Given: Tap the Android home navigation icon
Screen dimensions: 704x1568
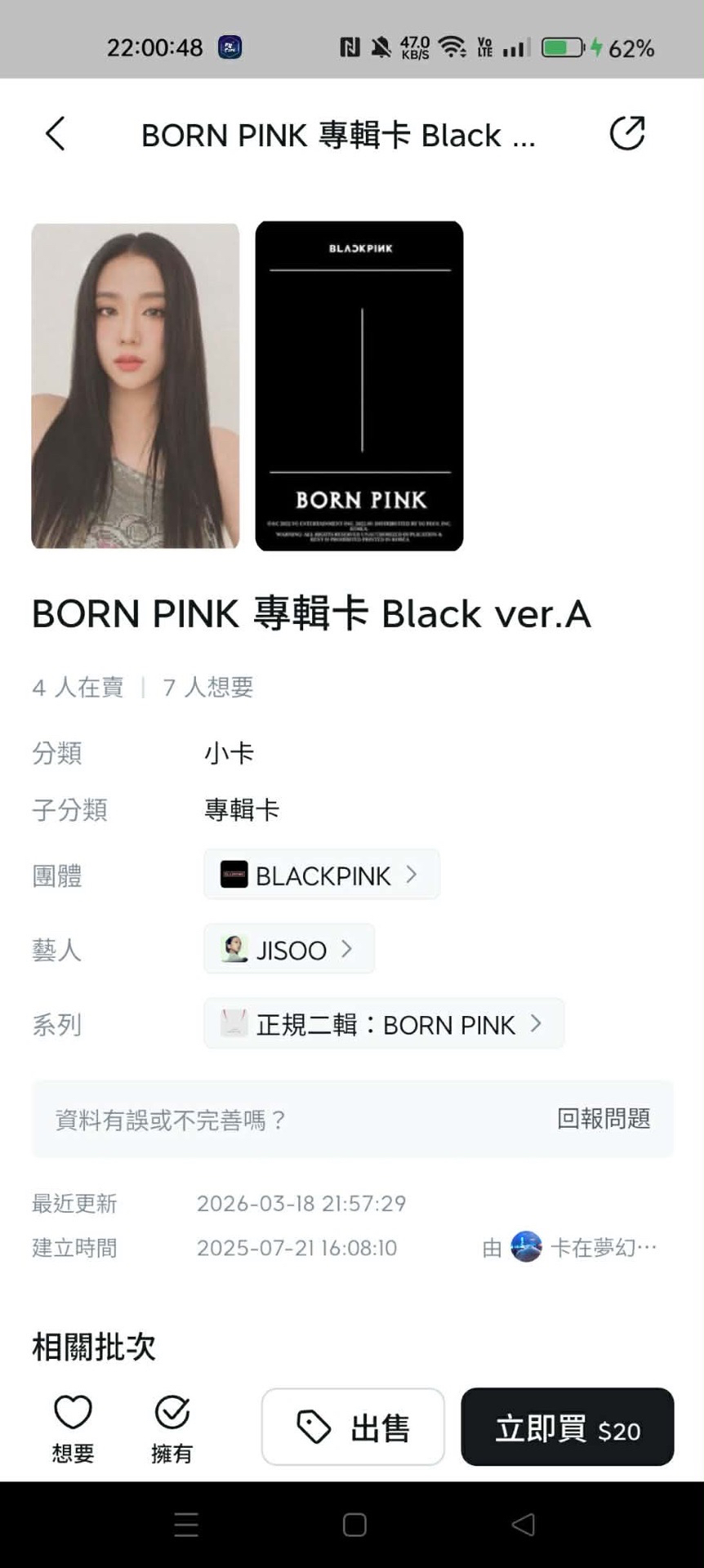Looking at the screenshot, I should (x=354, y=1525).
